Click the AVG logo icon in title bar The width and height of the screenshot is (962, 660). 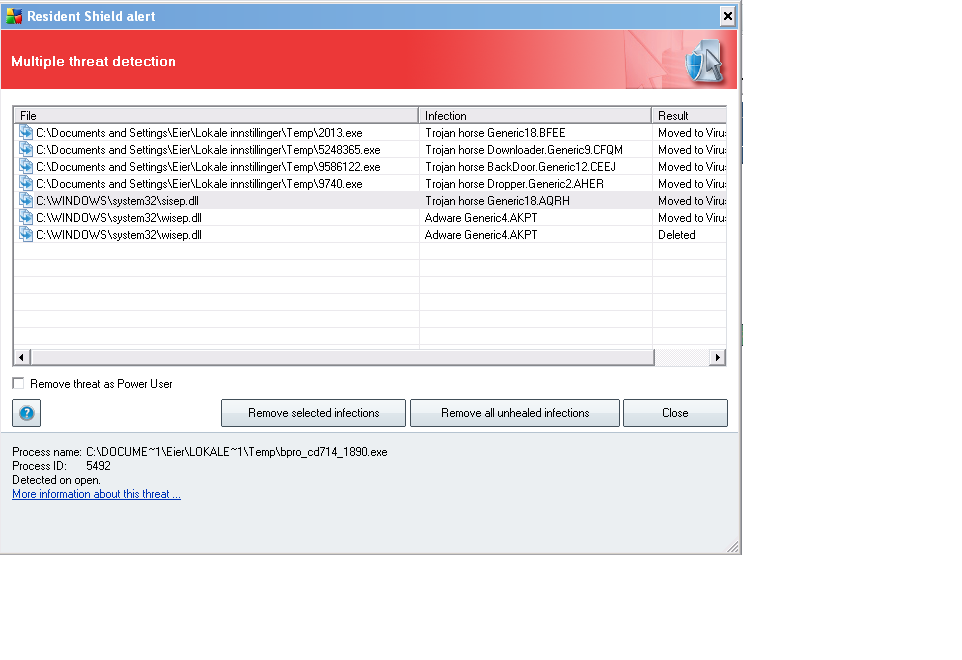(14, 17)
